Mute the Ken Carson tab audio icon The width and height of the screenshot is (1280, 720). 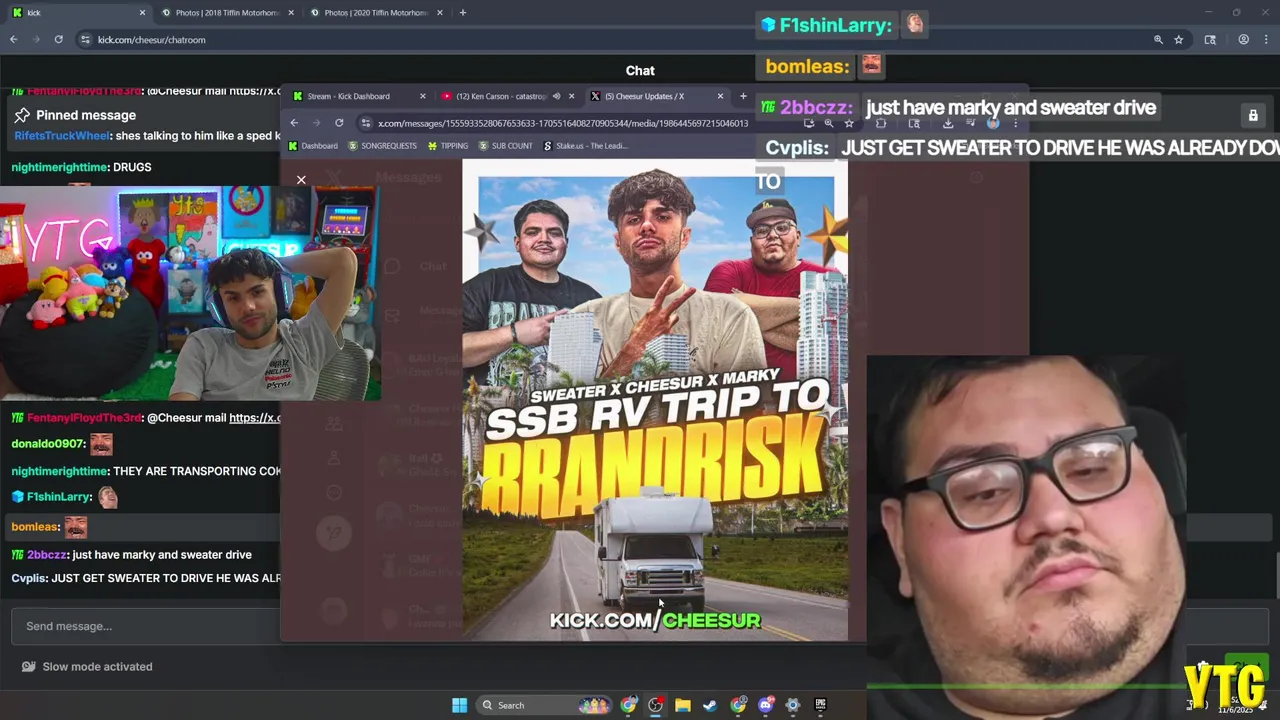point(556,96)
